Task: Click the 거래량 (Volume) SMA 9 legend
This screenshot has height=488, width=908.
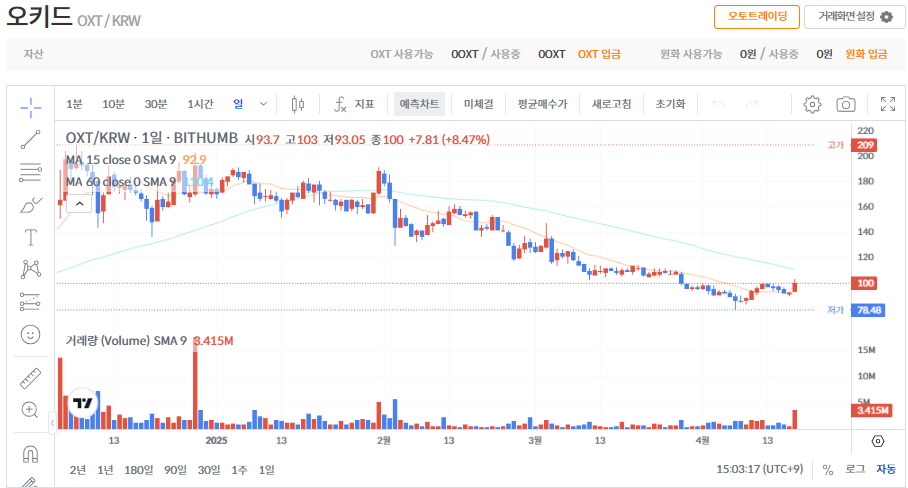Action: (126, 341)
